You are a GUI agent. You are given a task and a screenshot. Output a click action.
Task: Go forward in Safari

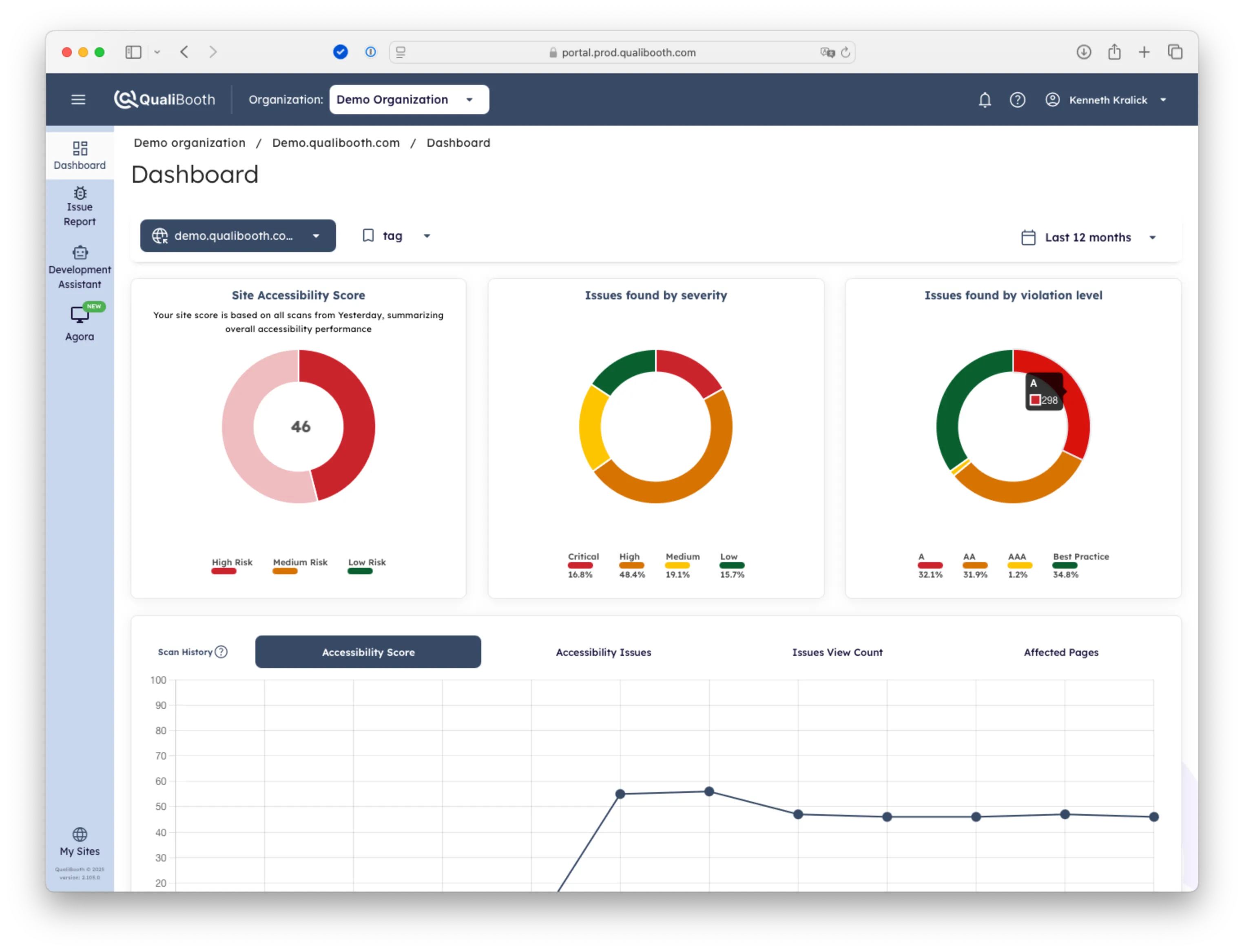(x=213, y=52)
